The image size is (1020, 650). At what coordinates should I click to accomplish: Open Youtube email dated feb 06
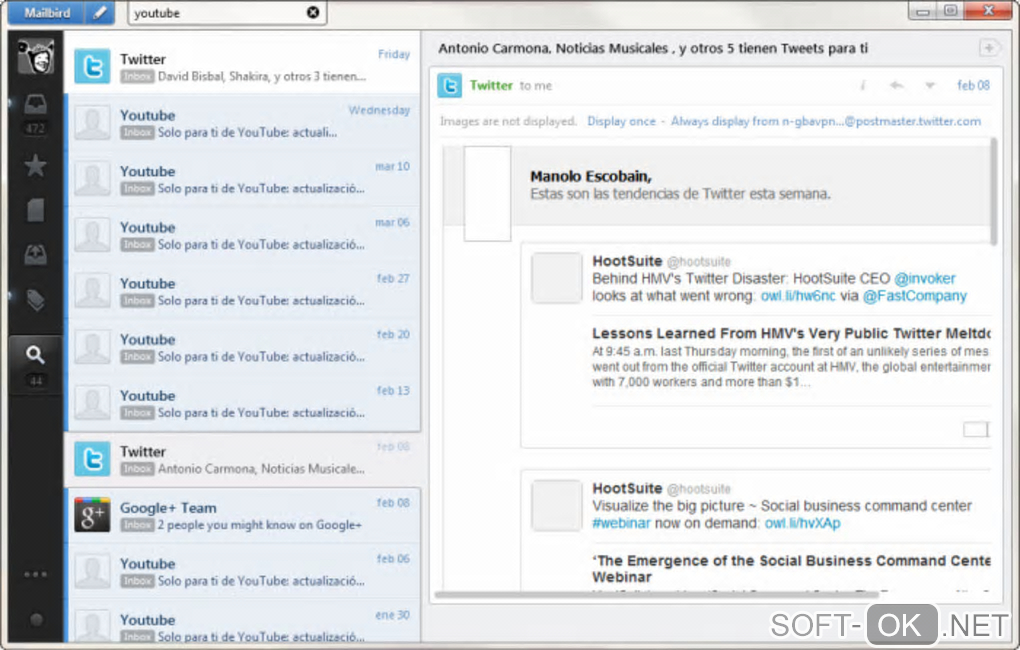point(243,571)
